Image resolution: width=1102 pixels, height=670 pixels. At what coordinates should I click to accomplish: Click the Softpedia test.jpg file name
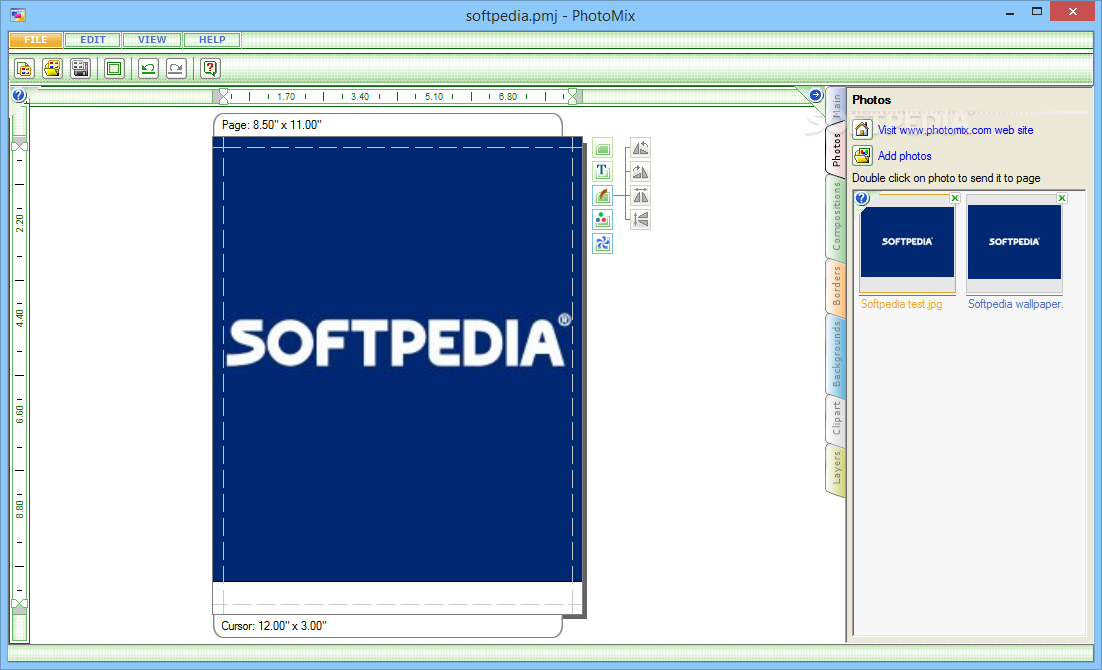pyautogui.click(x=901, y=304)
